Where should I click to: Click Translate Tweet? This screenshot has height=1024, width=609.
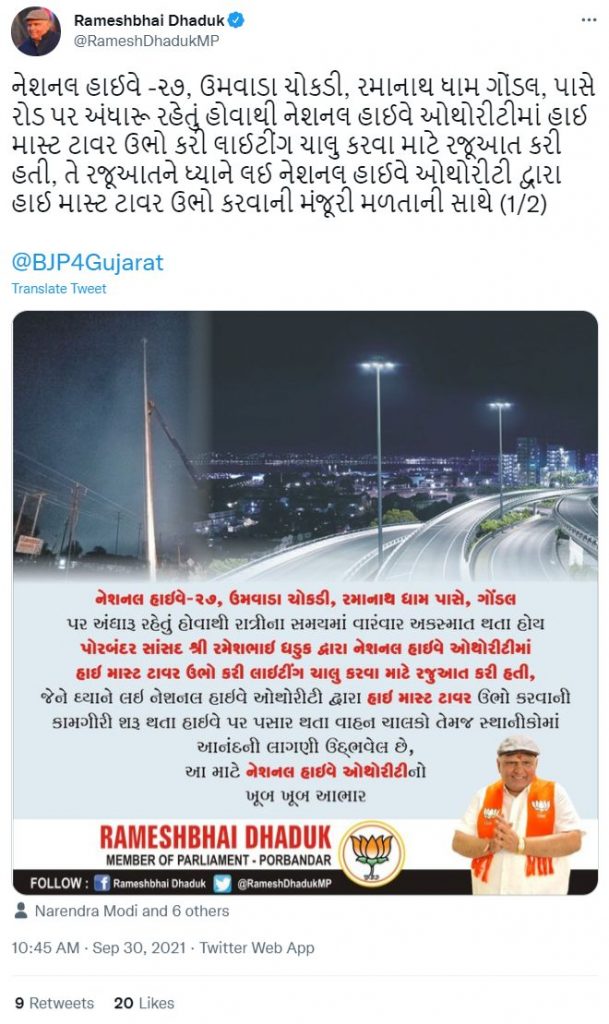[x=59, y=289]
